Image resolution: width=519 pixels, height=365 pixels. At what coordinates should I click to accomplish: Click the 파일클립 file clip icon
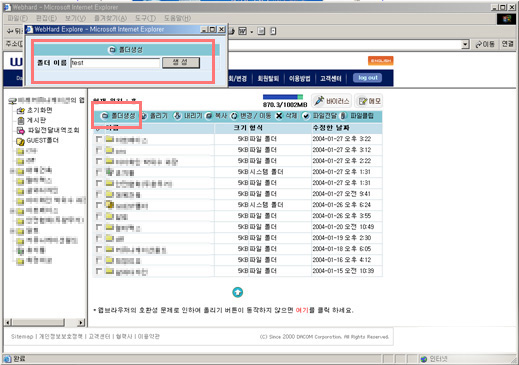tap(343, 116)
